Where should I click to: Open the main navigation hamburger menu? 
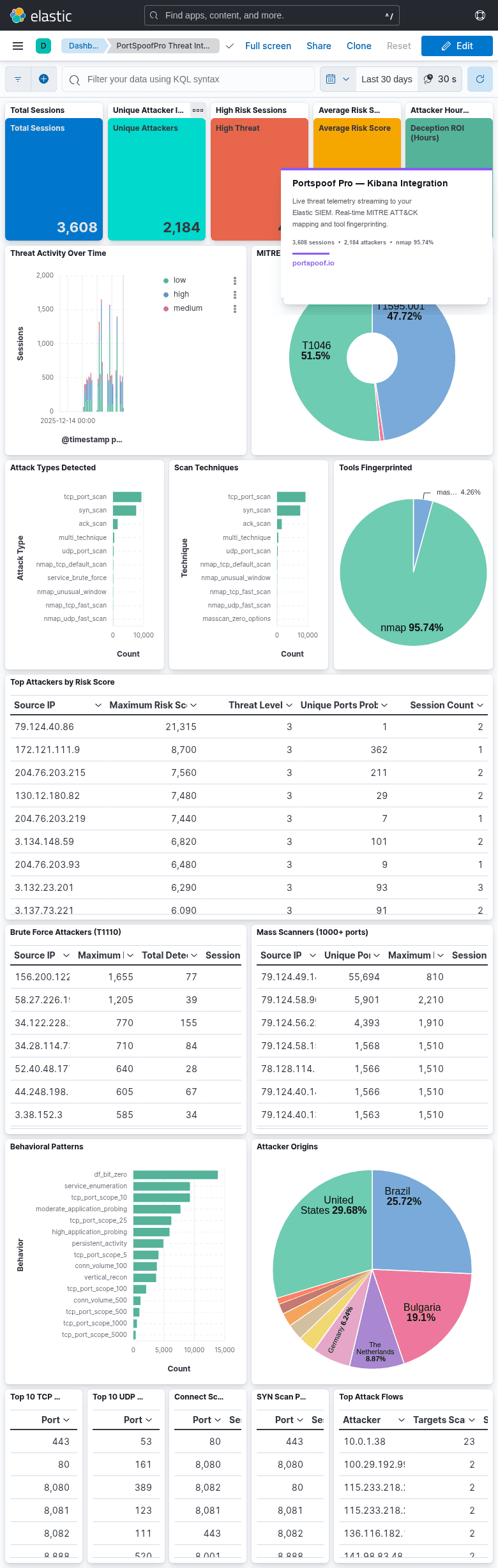click(x=17, y=45)
